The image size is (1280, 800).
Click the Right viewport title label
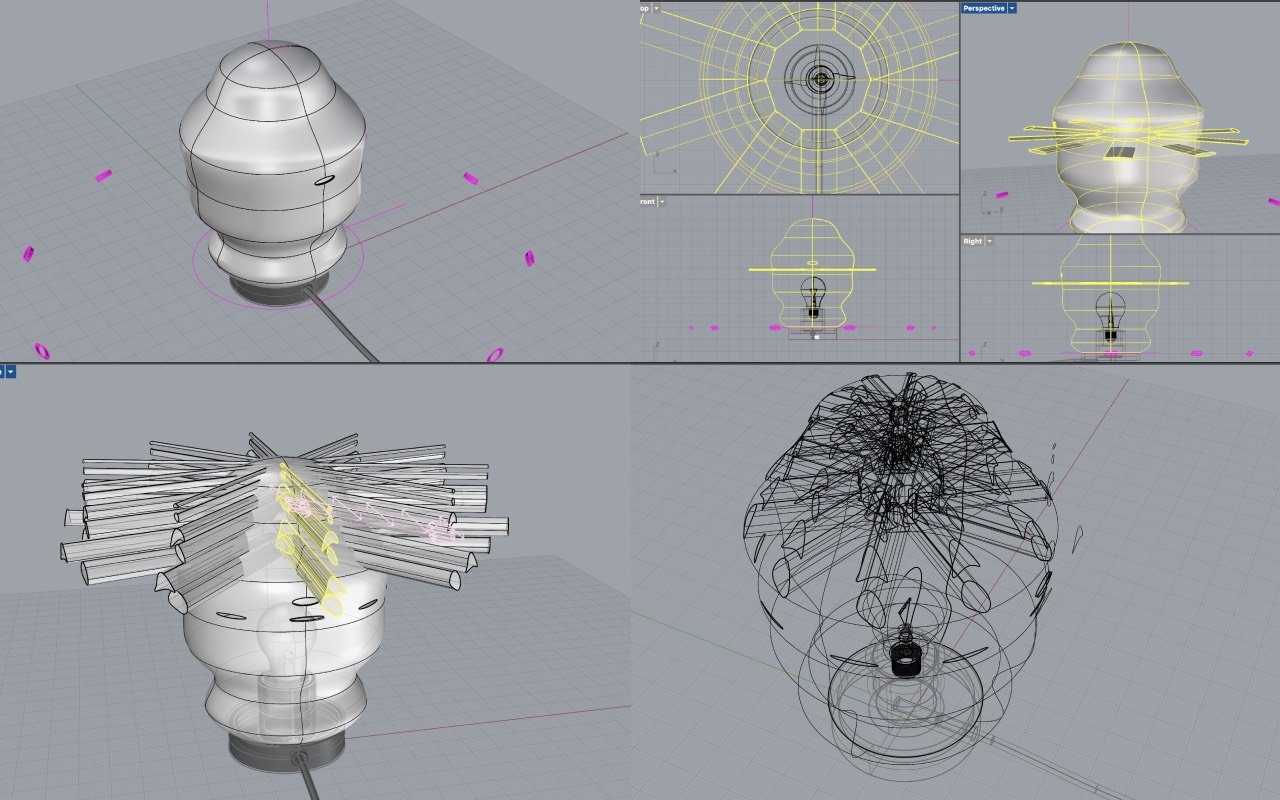pos(972,241)
